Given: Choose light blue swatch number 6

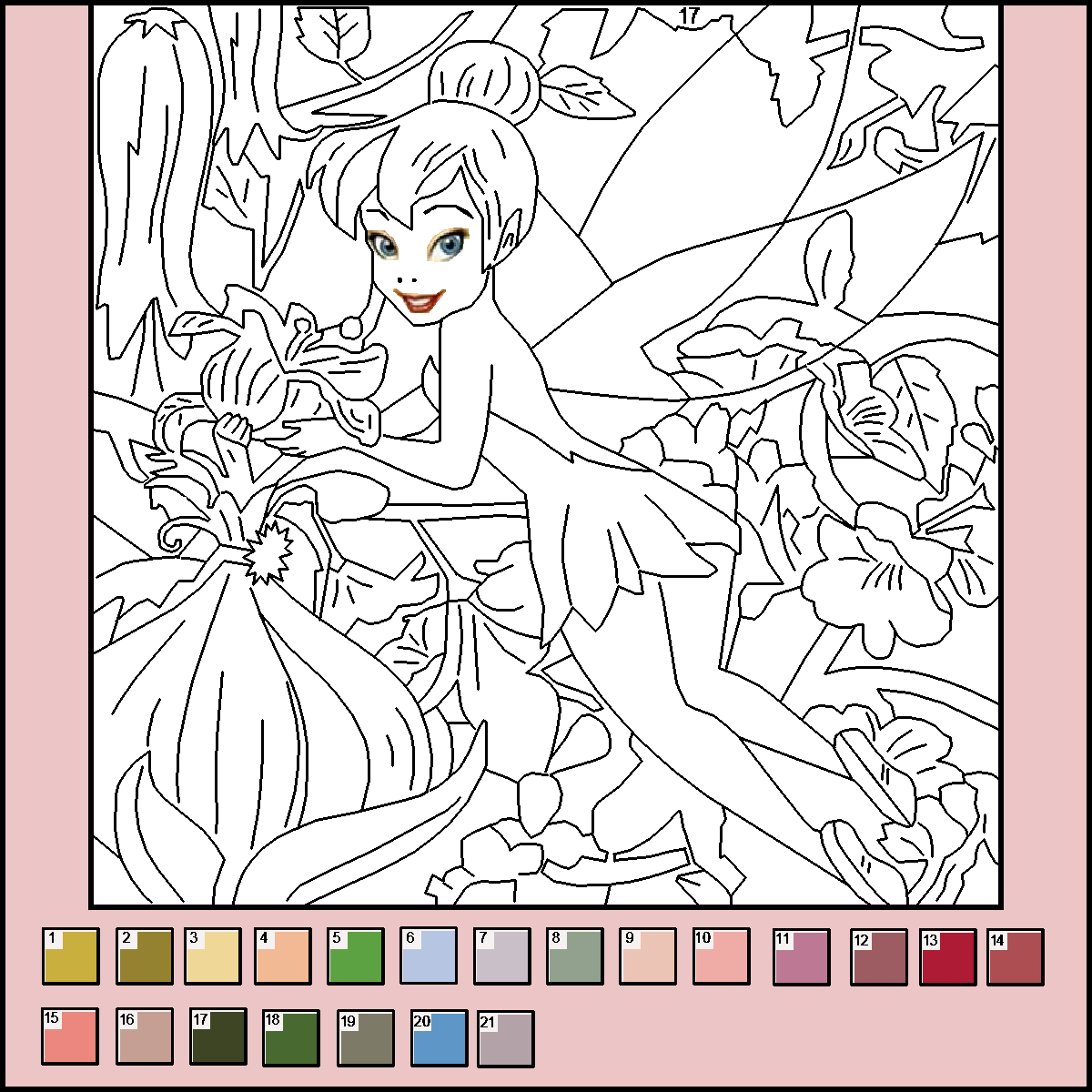Looking at the screenshot, I should 429,956.
